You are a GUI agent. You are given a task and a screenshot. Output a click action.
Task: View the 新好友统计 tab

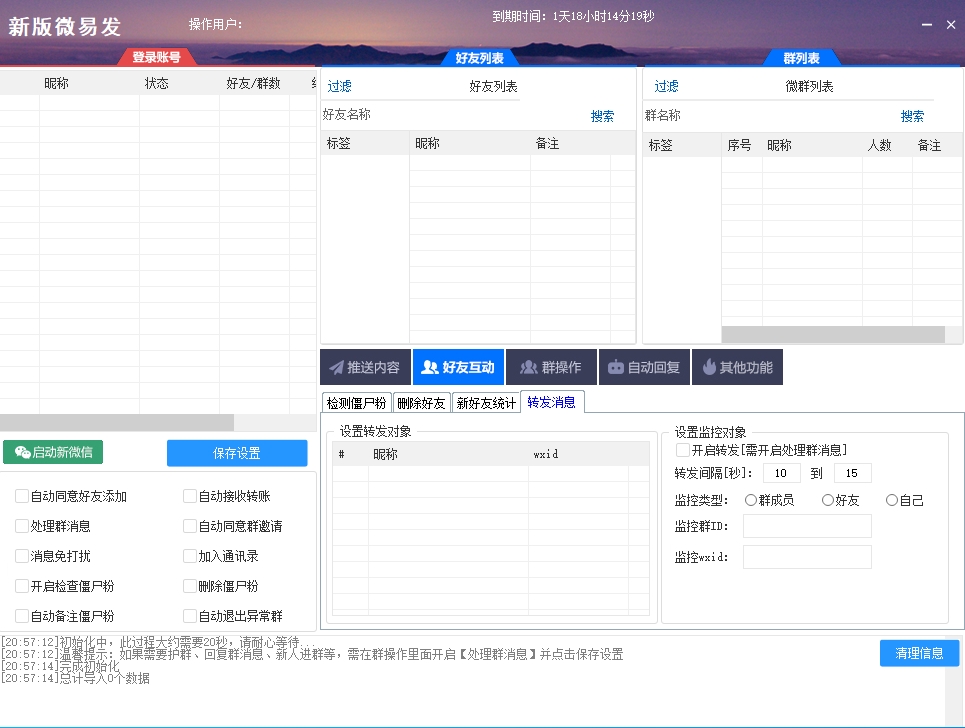486,402
